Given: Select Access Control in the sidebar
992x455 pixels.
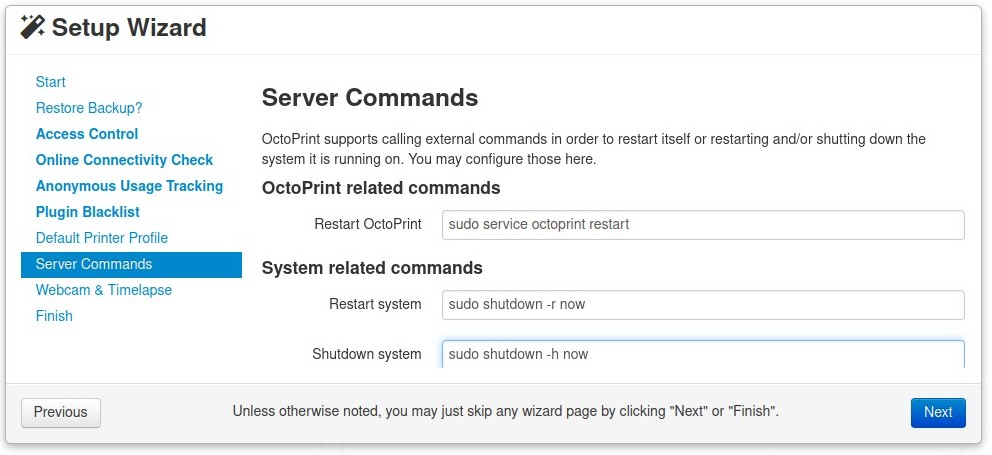Looking at the screenshot, I should point(87,134).
